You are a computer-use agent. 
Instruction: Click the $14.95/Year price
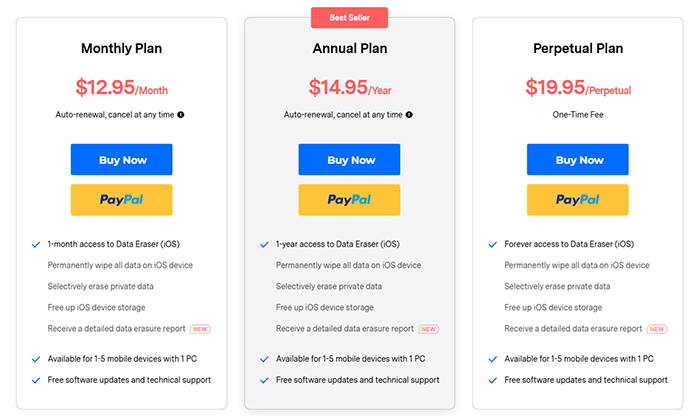[x=349, y=88]
